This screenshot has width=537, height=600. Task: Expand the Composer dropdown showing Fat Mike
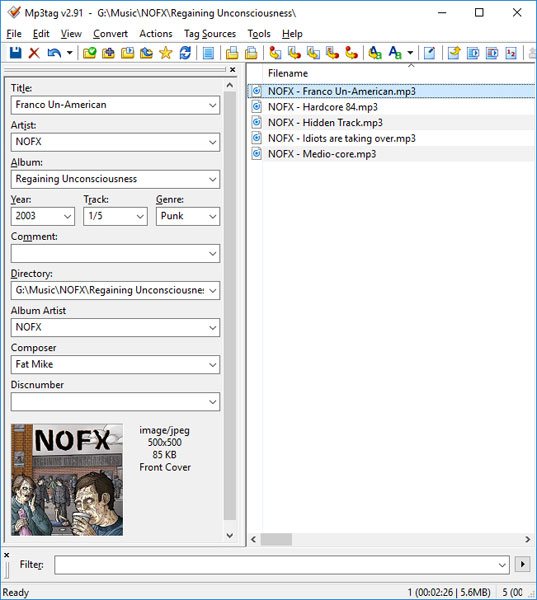(x=212, y=365)
